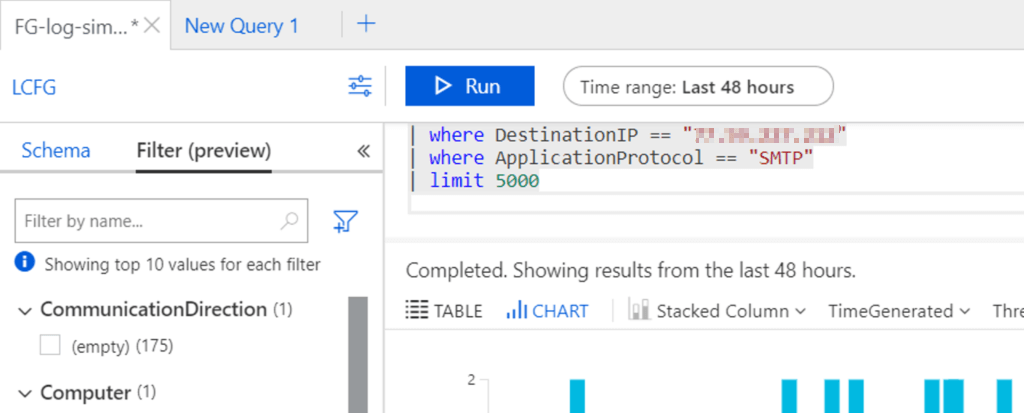The image size is (1024, 413).
Task: Open the TimeGenerated axis dropdown
Action: [x=899, y=311]
